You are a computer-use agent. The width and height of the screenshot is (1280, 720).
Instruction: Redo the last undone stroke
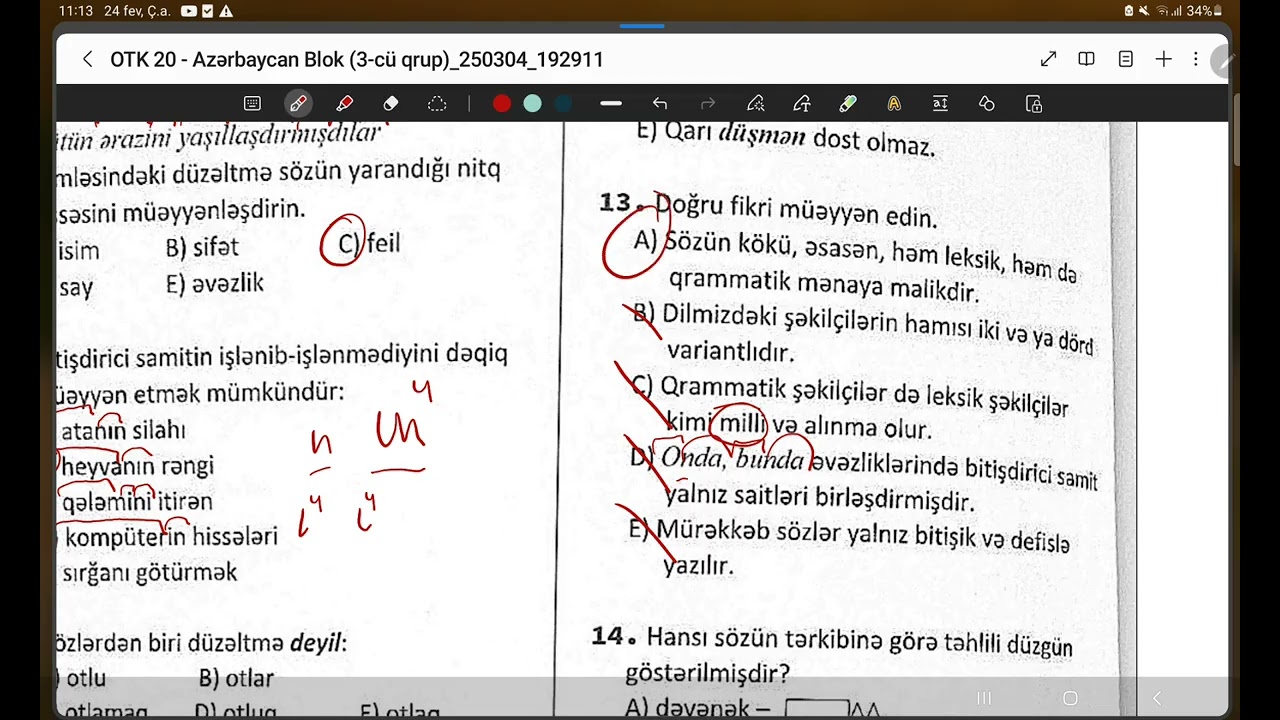click(708, 103)
